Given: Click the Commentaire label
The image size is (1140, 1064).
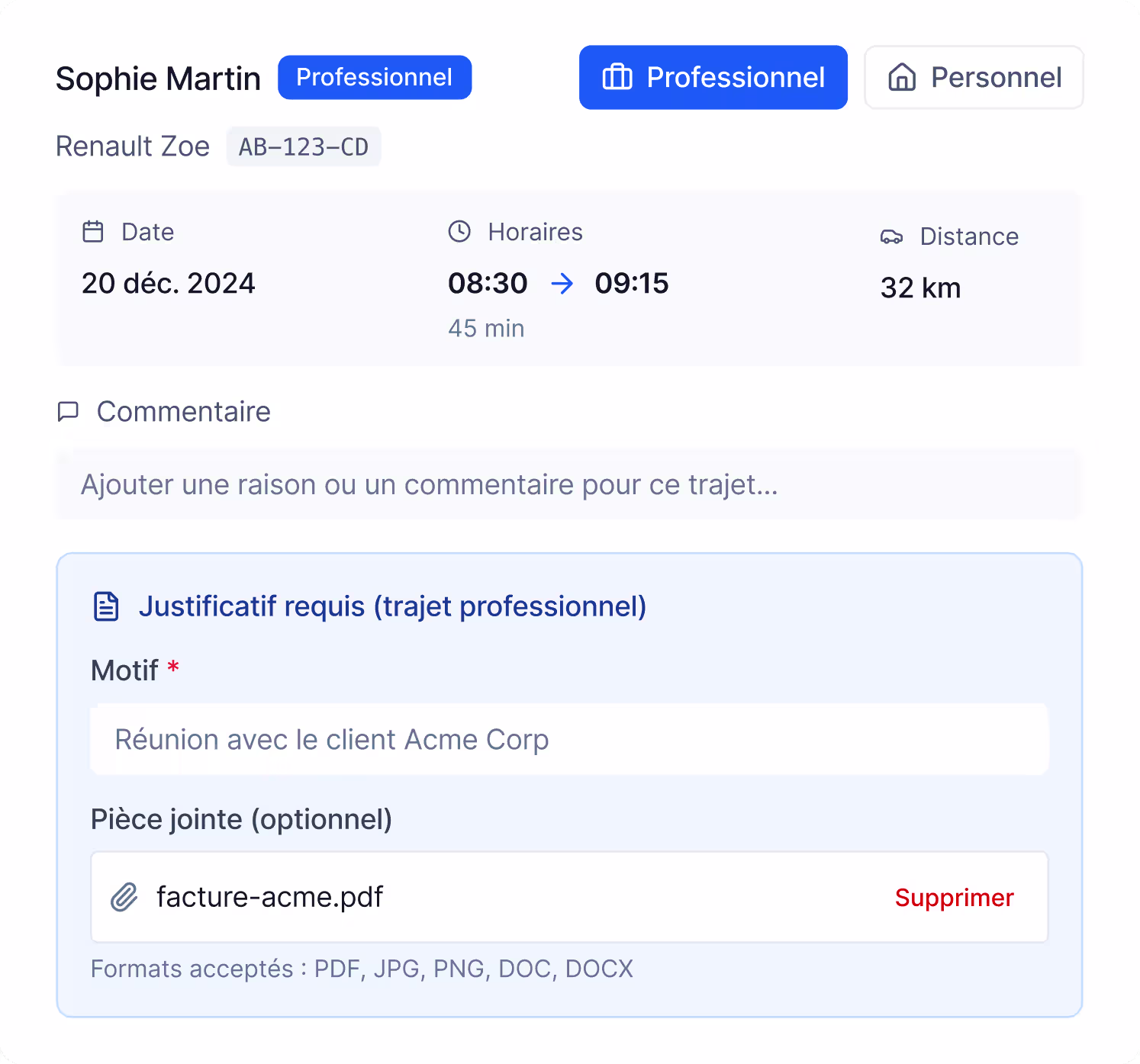Looking at the screenshot, I should click(x=183, y=412).
